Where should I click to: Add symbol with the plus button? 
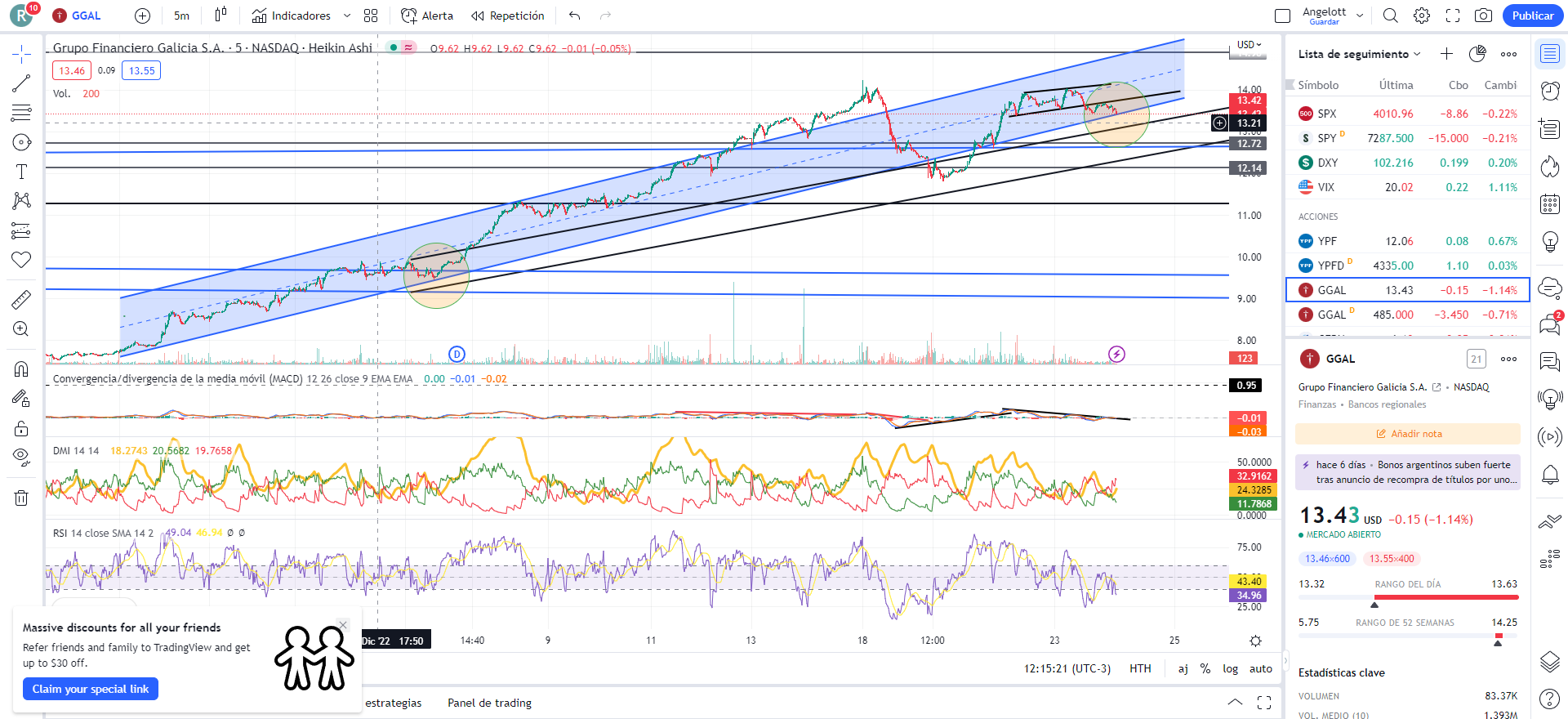coord(142,16)
